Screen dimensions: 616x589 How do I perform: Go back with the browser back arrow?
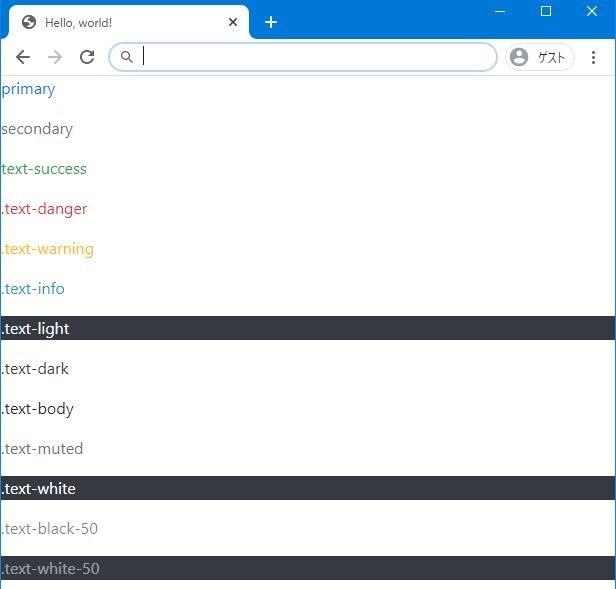pyautogui.click(x=23, y=57)
